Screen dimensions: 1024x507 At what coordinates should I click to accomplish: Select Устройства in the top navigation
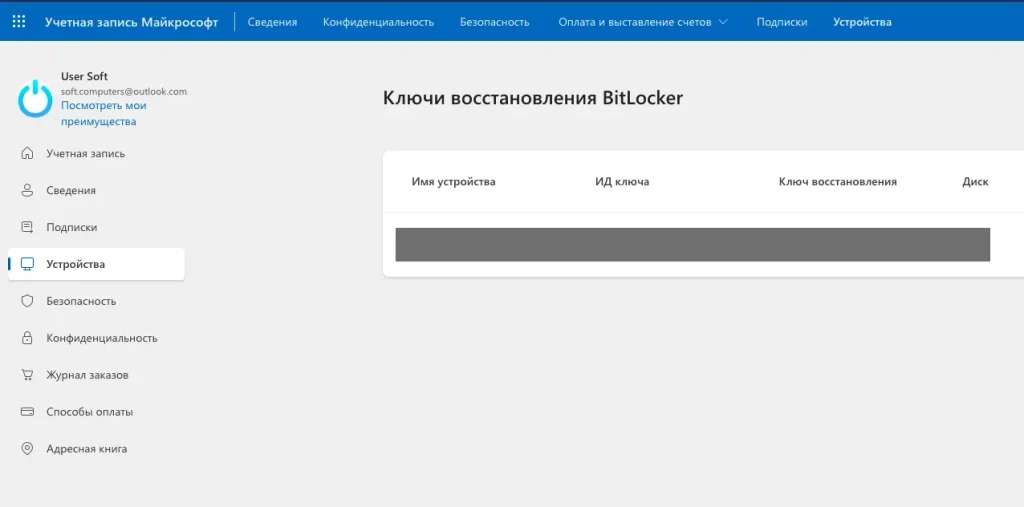[x=862, y=21]
